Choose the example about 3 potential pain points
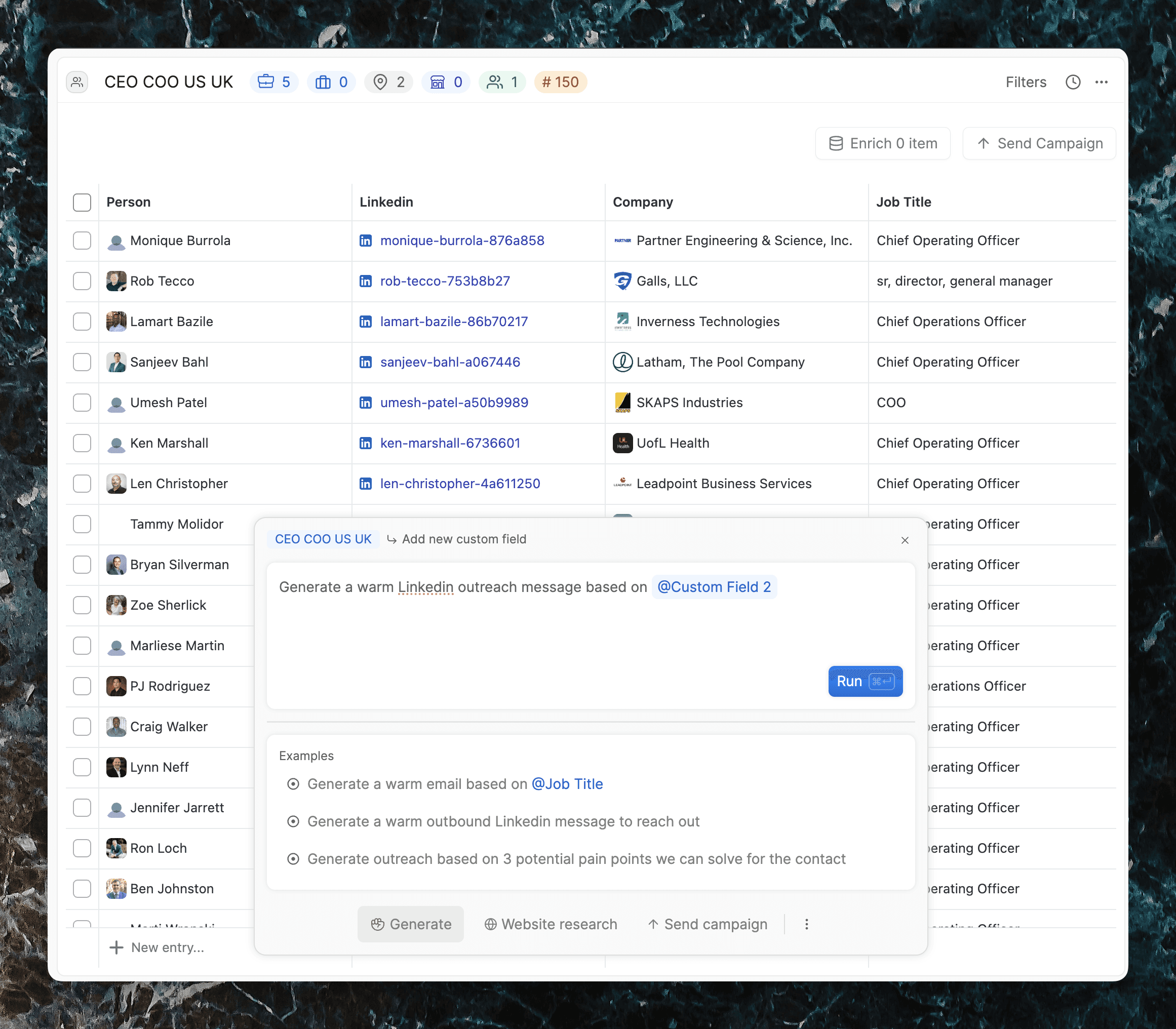The width and height of the screenshot is (1176, 1029). pos(576,859)
